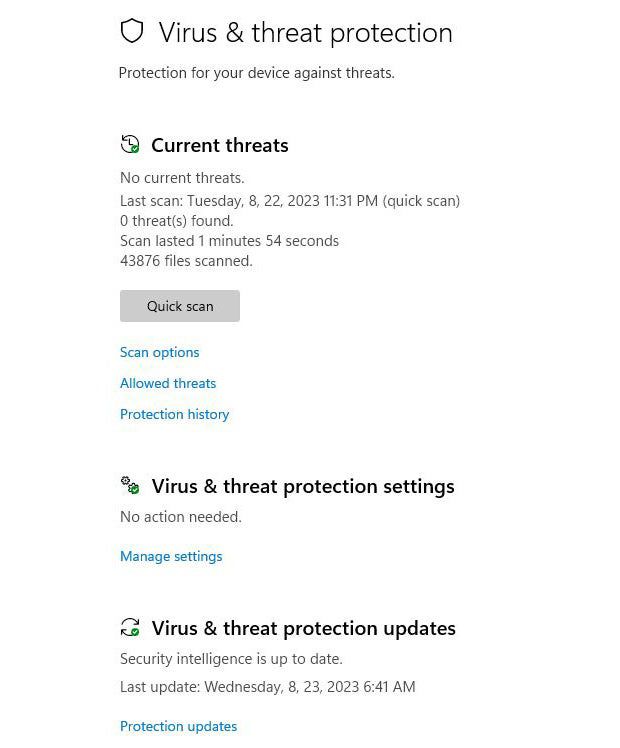Screen dimensions: 620x748
Task: Open Protection history
Action: pyautogui.click(x=175, y=414)
